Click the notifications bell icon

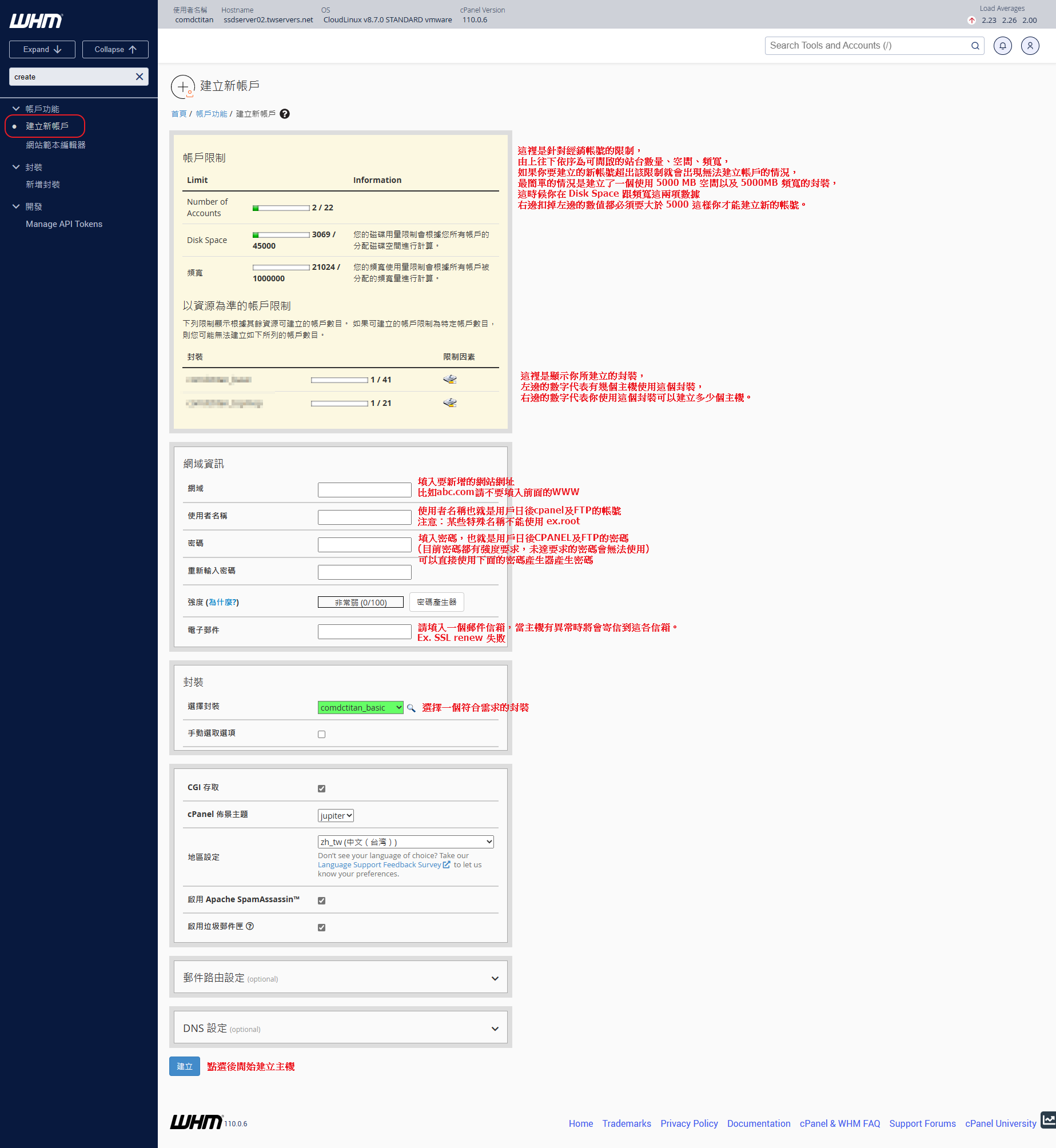pos(1002,46)
